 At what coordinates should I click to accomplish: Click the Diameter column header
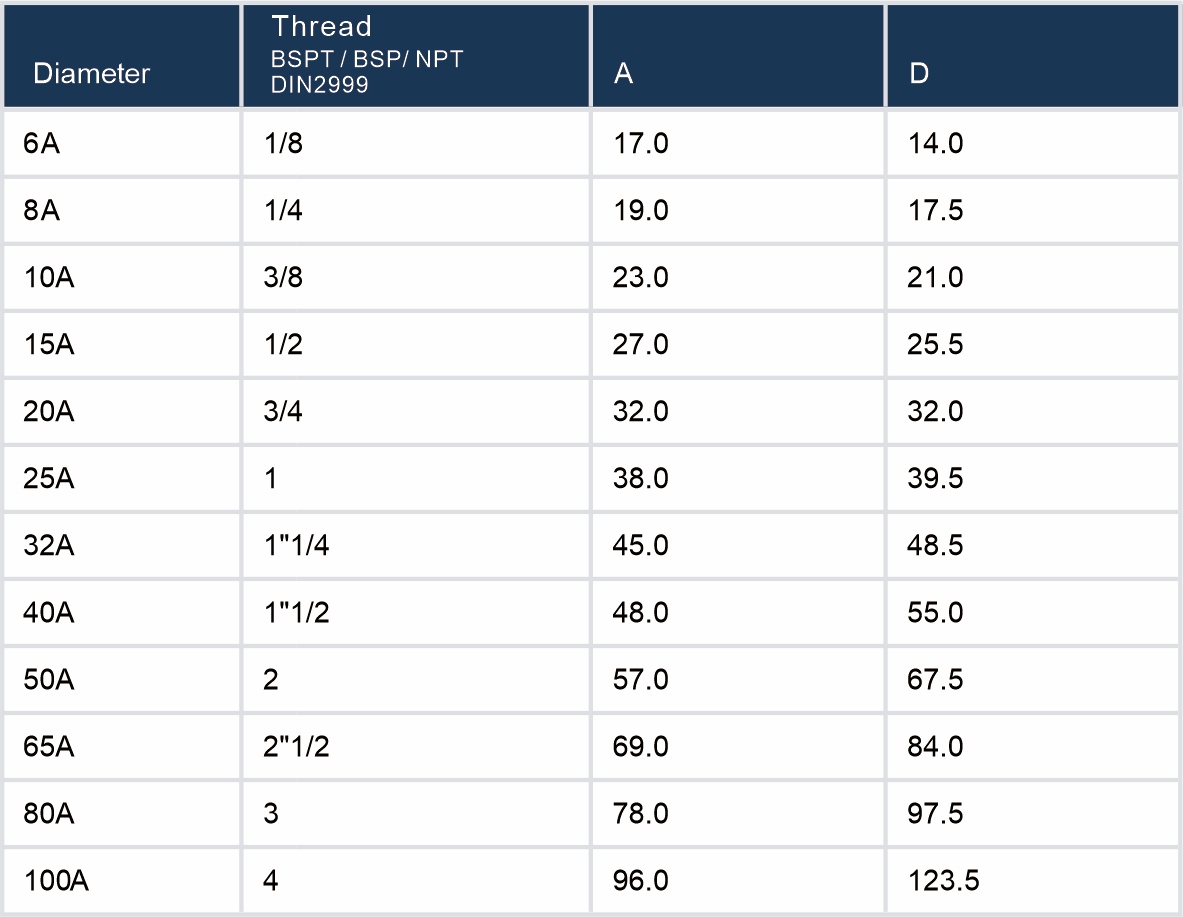92,74
